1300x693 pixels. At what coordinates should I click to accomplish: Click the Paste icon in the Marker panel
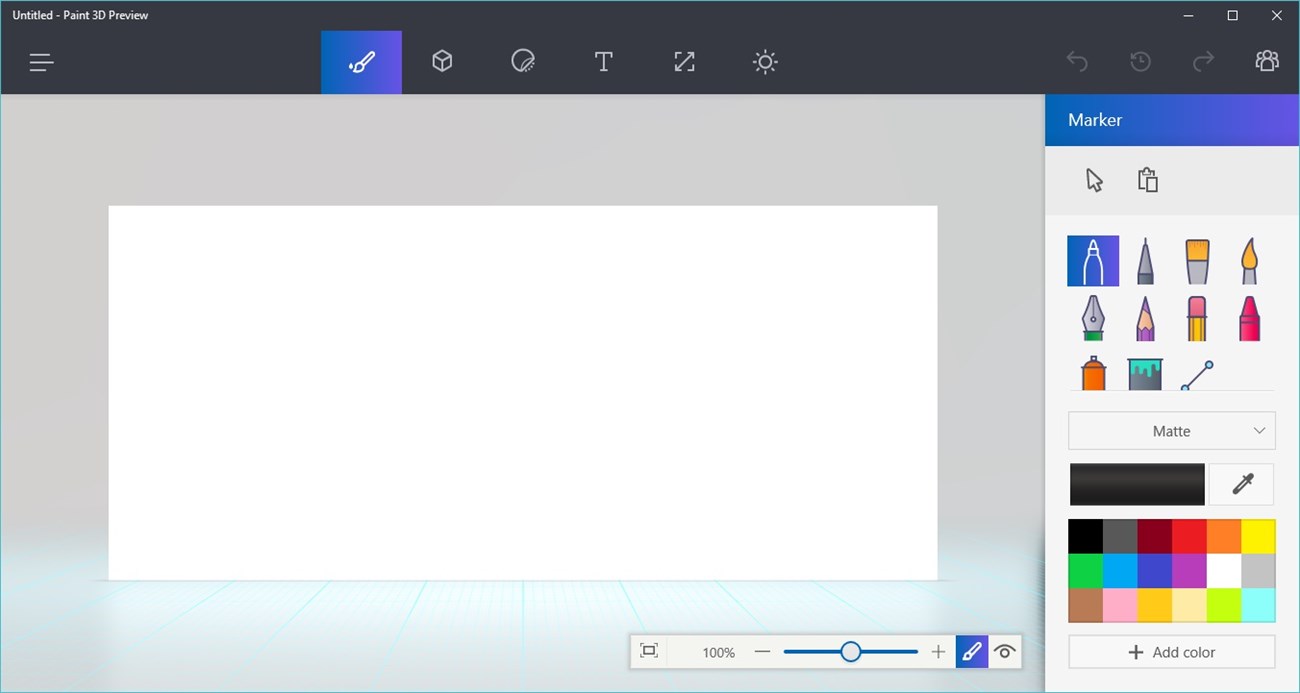1147,180
